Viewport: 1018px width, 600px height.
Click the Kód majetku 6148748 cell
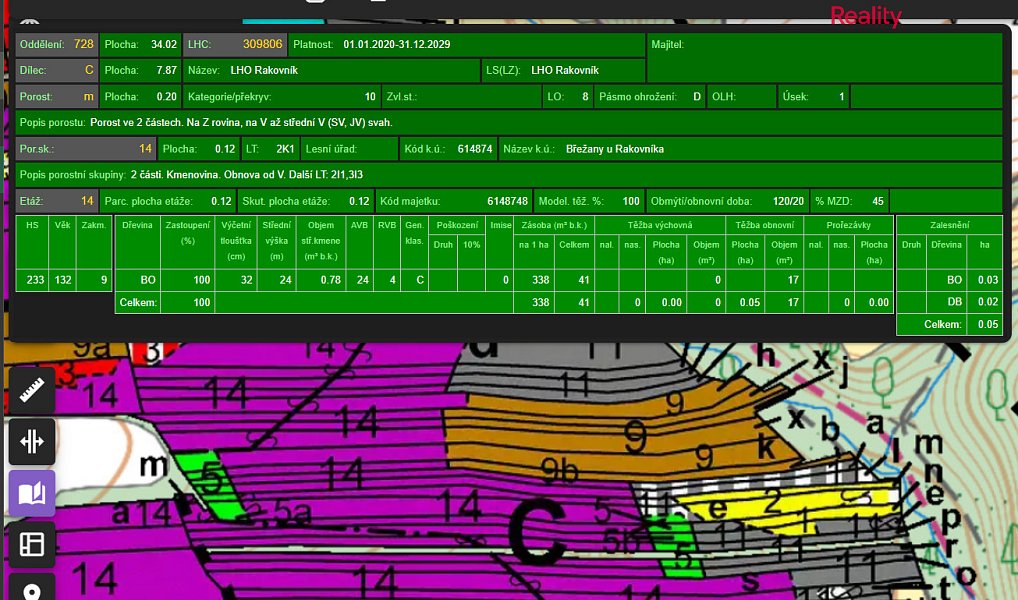(454, 201)
